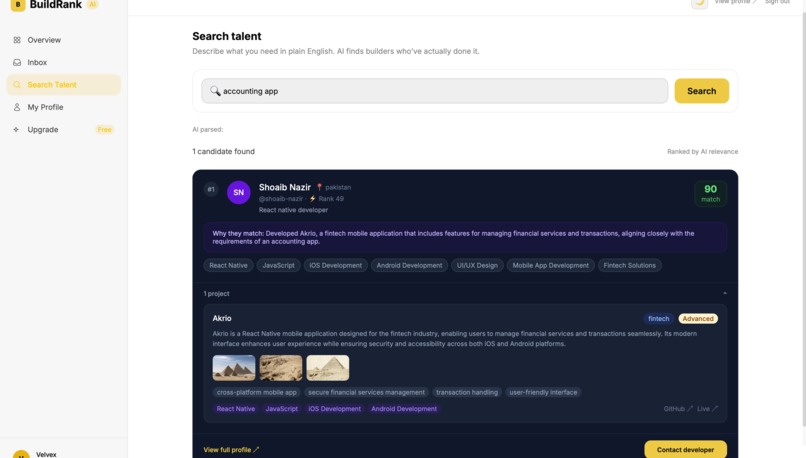The image size is (806, 458).
Task: Click the SN avatar of Shoaib Nazir
Action: click(x=239, y=192)
